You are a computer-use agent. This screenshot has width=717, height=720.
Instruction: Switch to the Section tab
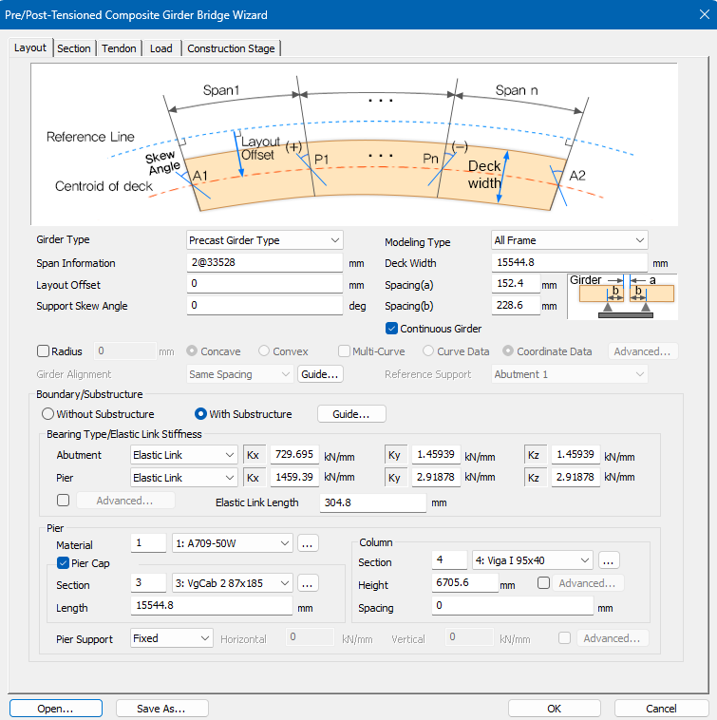coord(74,48)
